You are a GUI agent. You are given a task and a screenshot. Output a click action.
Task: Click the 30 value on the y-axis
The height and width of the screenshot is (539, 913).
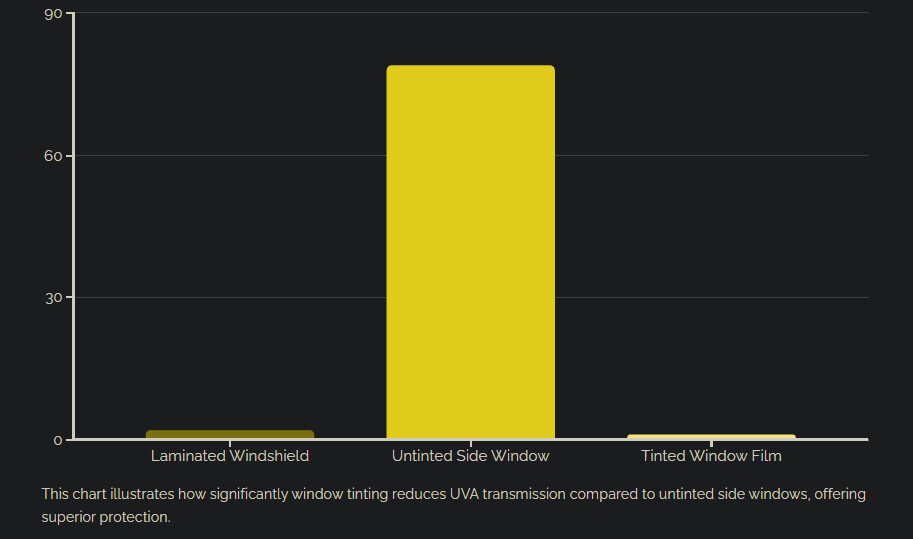click(53, 298)
